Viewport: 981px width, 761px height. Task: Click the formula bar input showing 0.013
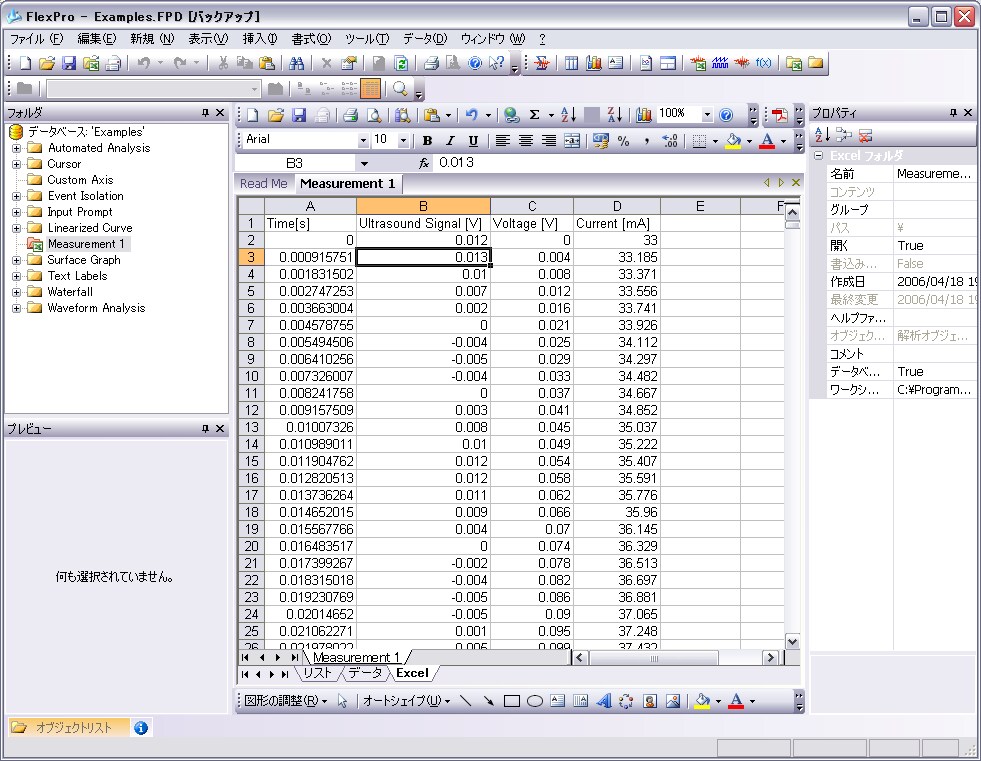pyautogui.click(x=617, y=163)
